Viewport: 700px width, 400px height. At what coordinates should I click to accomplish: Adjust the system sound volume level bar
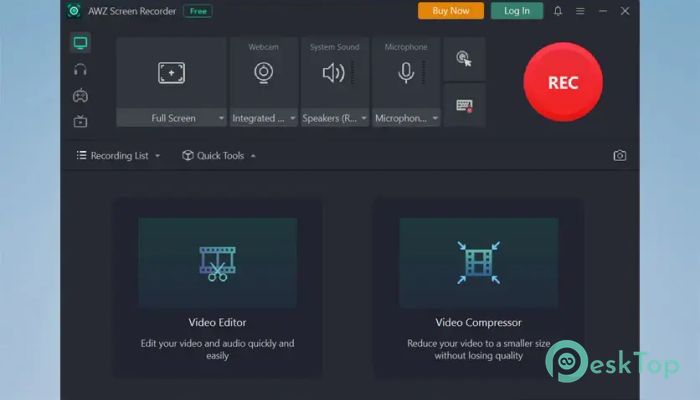tap(353, 73)
